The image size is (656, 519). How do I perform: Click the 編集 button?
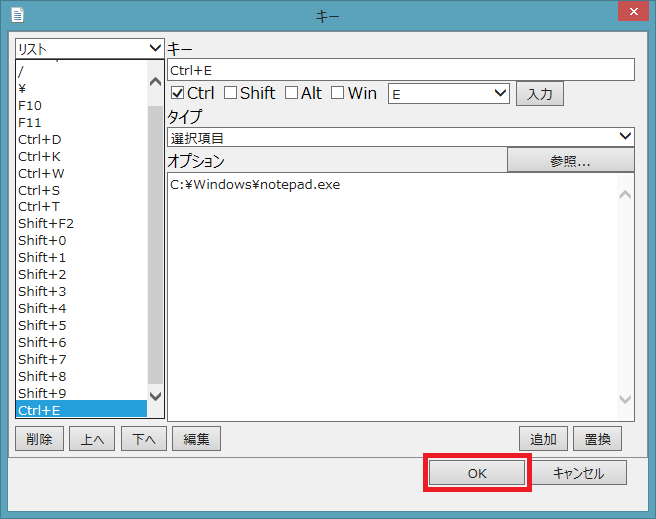[x=196, y=438]
